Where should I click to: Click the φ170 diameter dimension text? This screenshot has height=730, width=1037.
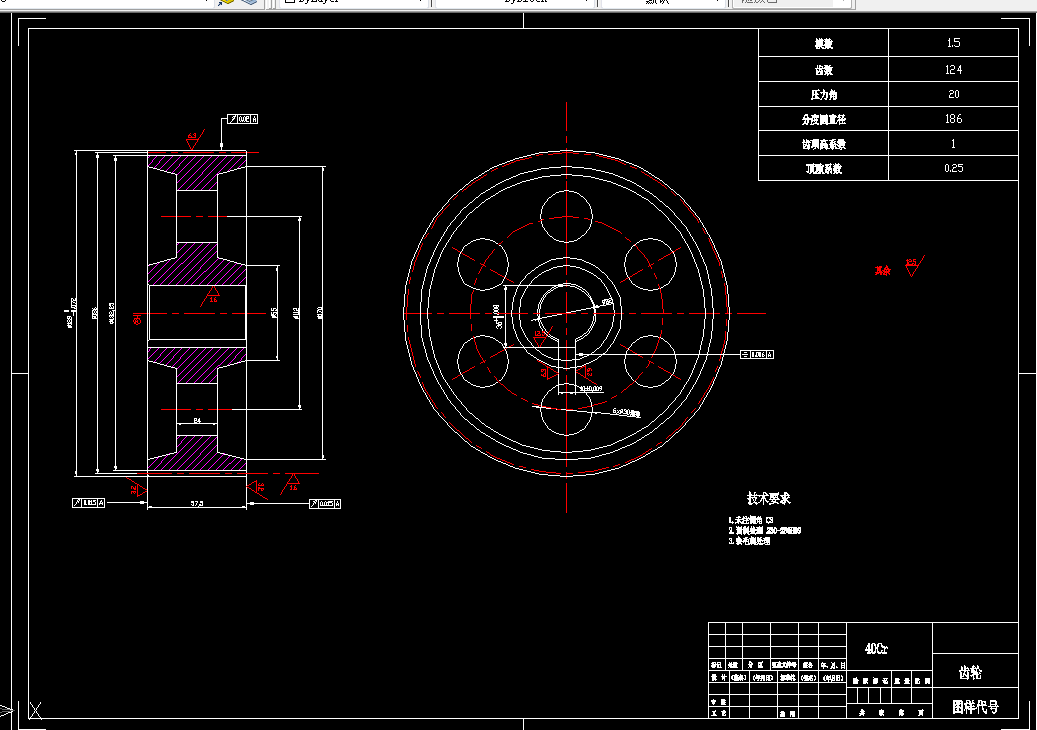pyautogui.click(x=320, y=312)
